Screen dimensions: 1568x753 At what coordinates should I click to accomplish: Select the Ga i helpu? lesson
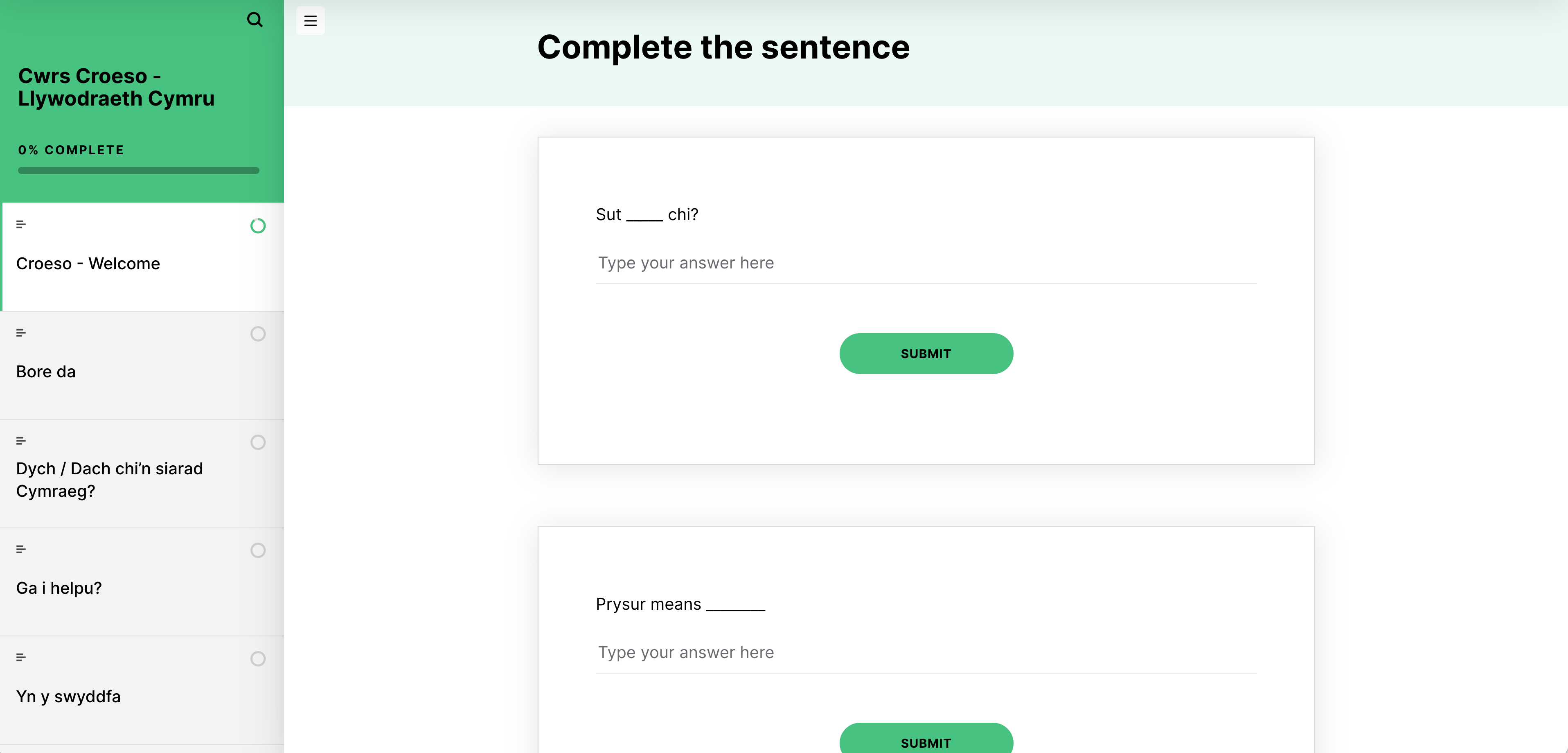point(59,588)
